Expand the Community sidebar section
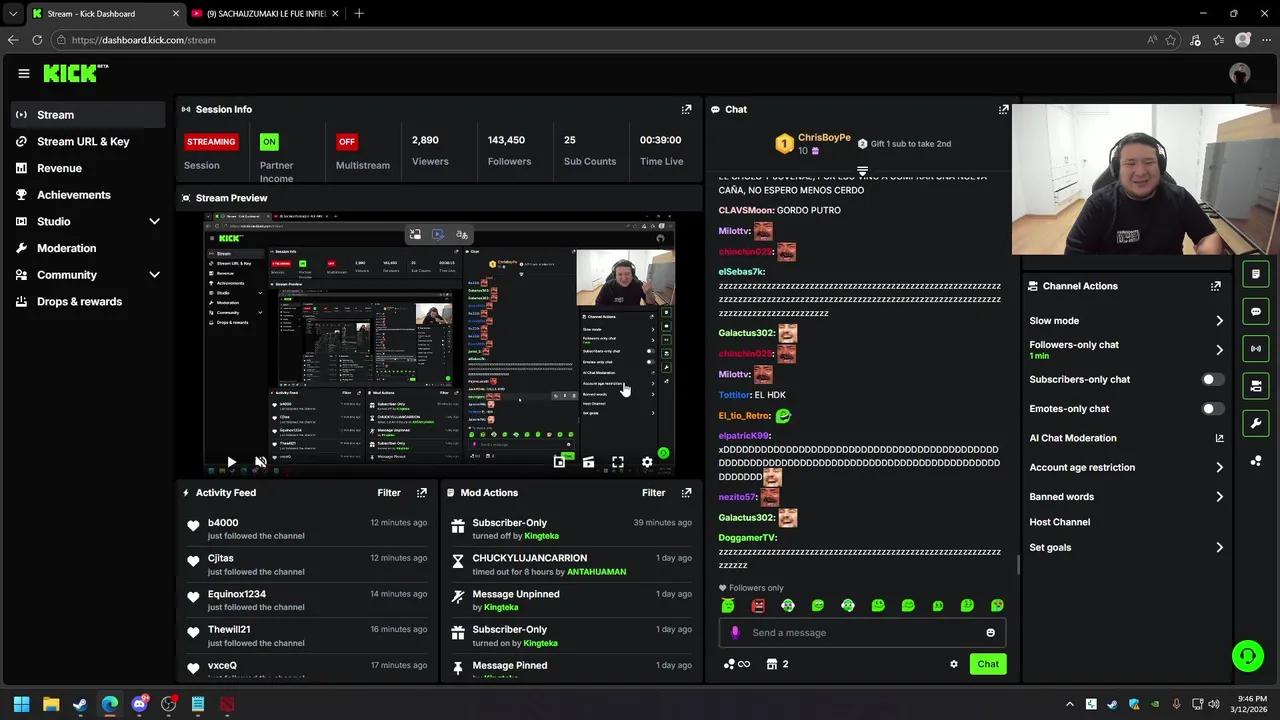The width and height of the screenshot is (1280, 720). (154, 275)
